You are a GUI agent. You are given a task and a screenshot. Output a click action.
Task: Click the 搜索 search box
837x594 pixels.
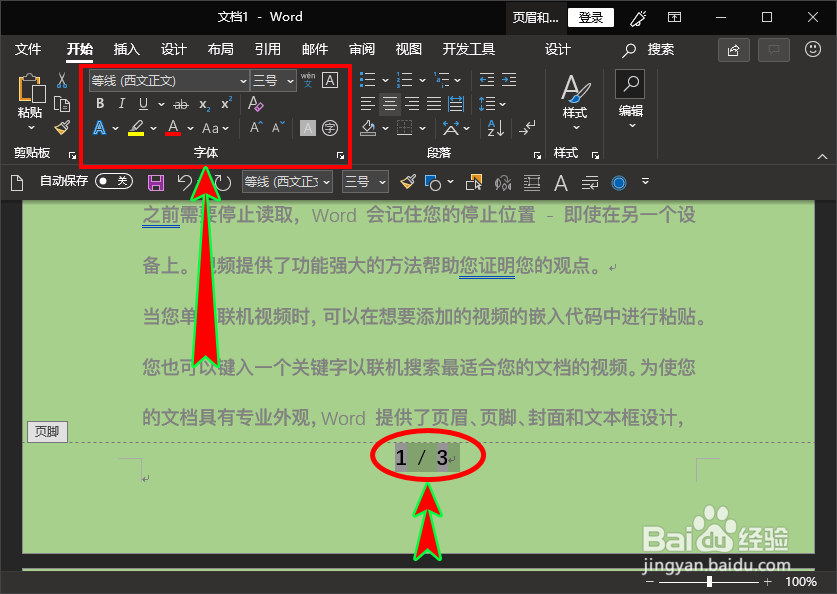pyautogui.click(x=649, y=50)
